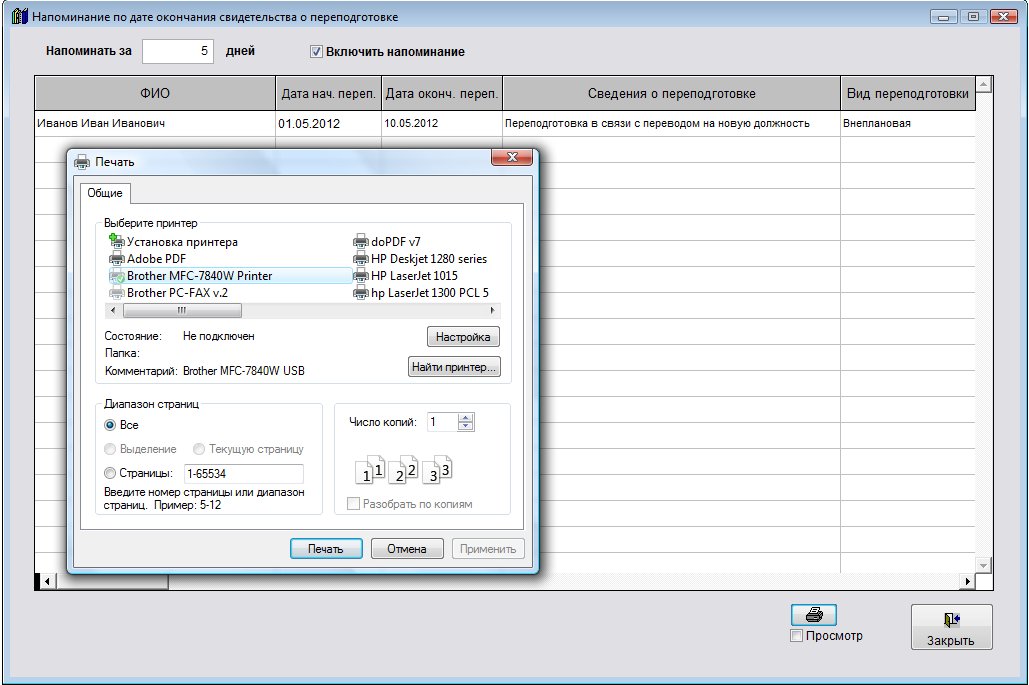Select the Иванов Иван Иванович cell
The image size is (1029, 685).
tap(155, 123)
